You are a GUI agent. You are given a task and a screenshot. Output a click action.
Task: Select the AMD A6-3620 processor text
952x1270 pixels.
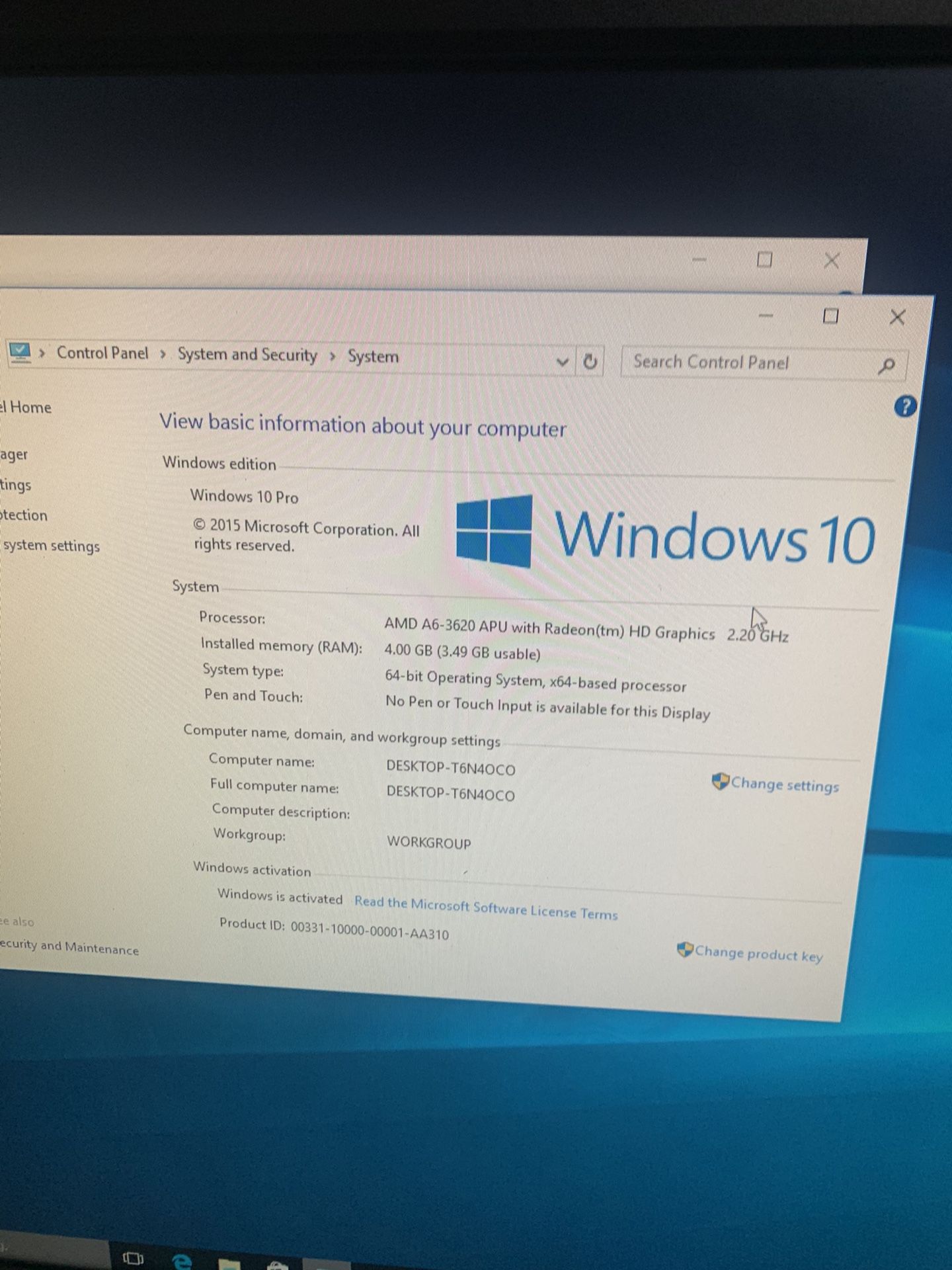[586, 630]
